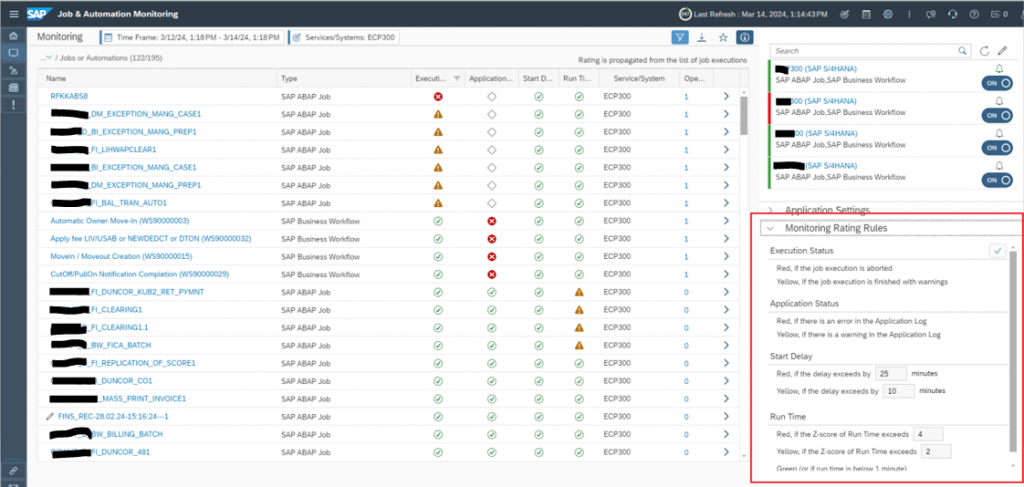Open Automatic Owner Move-In (WS90000003) link
1024x487 pixels.
120,221
